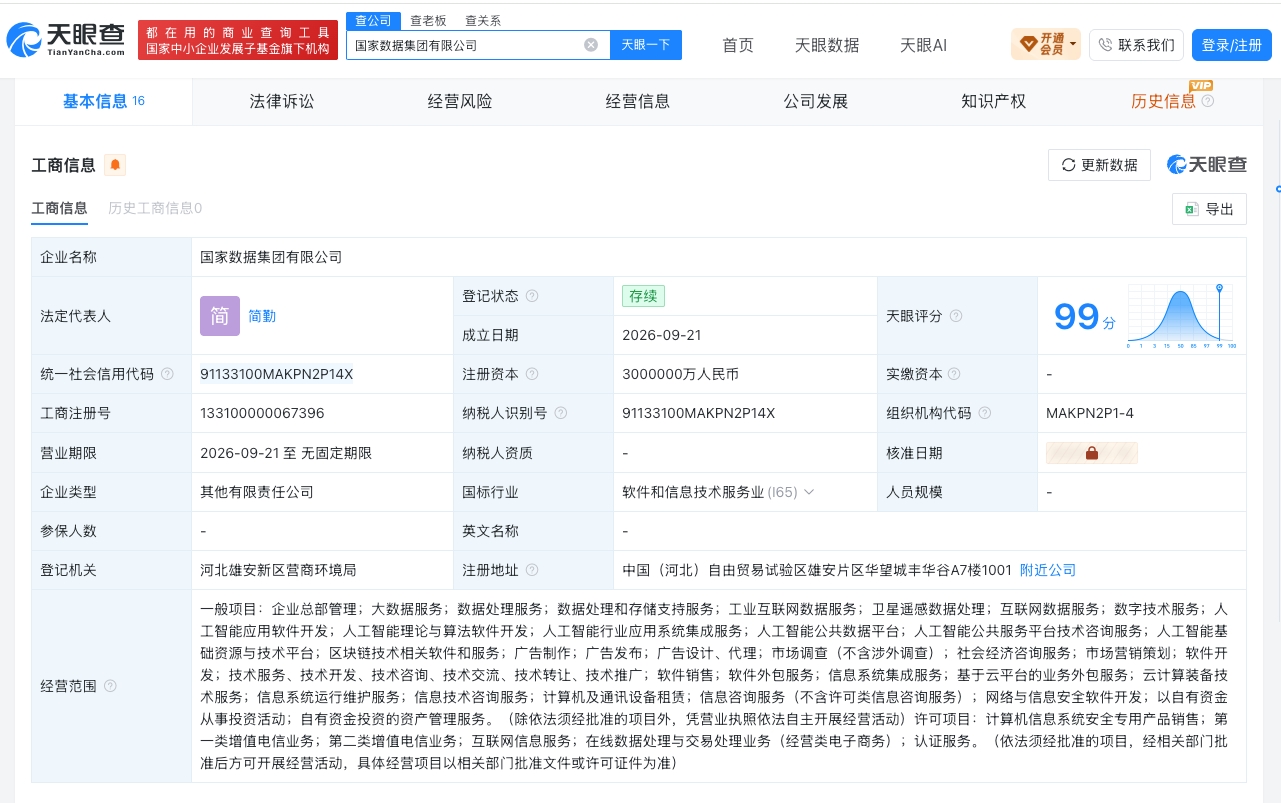The height and width of the screenshot is (803, 1281).
Task: Click the 导出 export button
Action: click(1209, 209)
